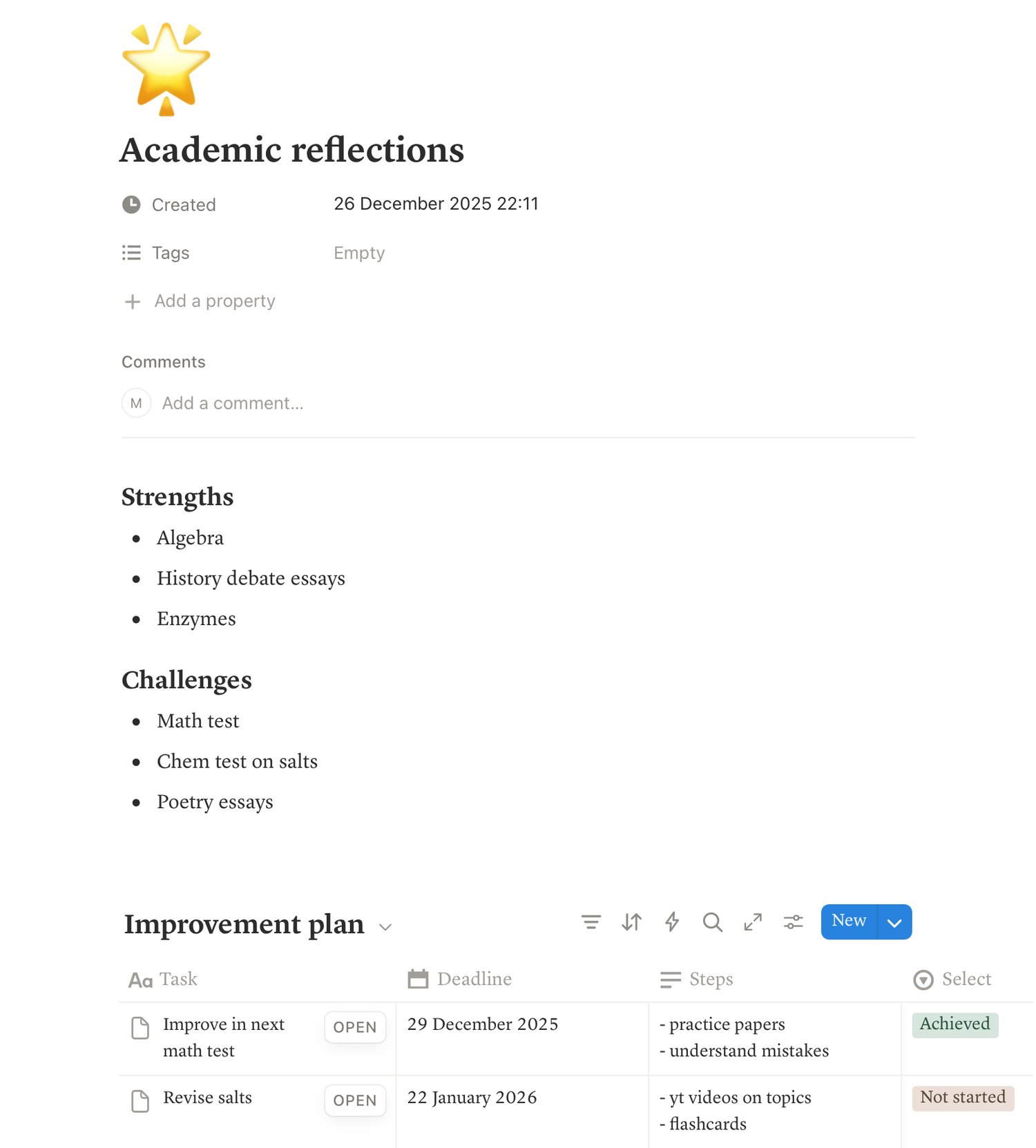Image resolution: width=1036 pixels, height=1148 pixels.
Task: Click the empty Tags value field
Action: pyautogui.click(x=359, y=253)
